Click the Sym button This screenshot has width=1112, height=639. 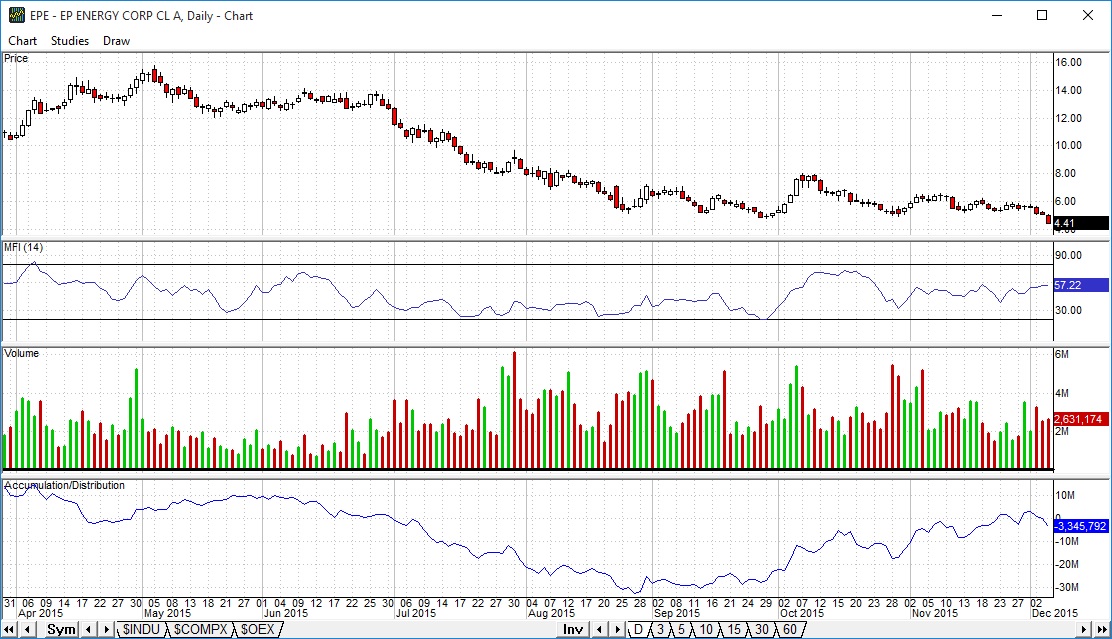click(61, 630)
